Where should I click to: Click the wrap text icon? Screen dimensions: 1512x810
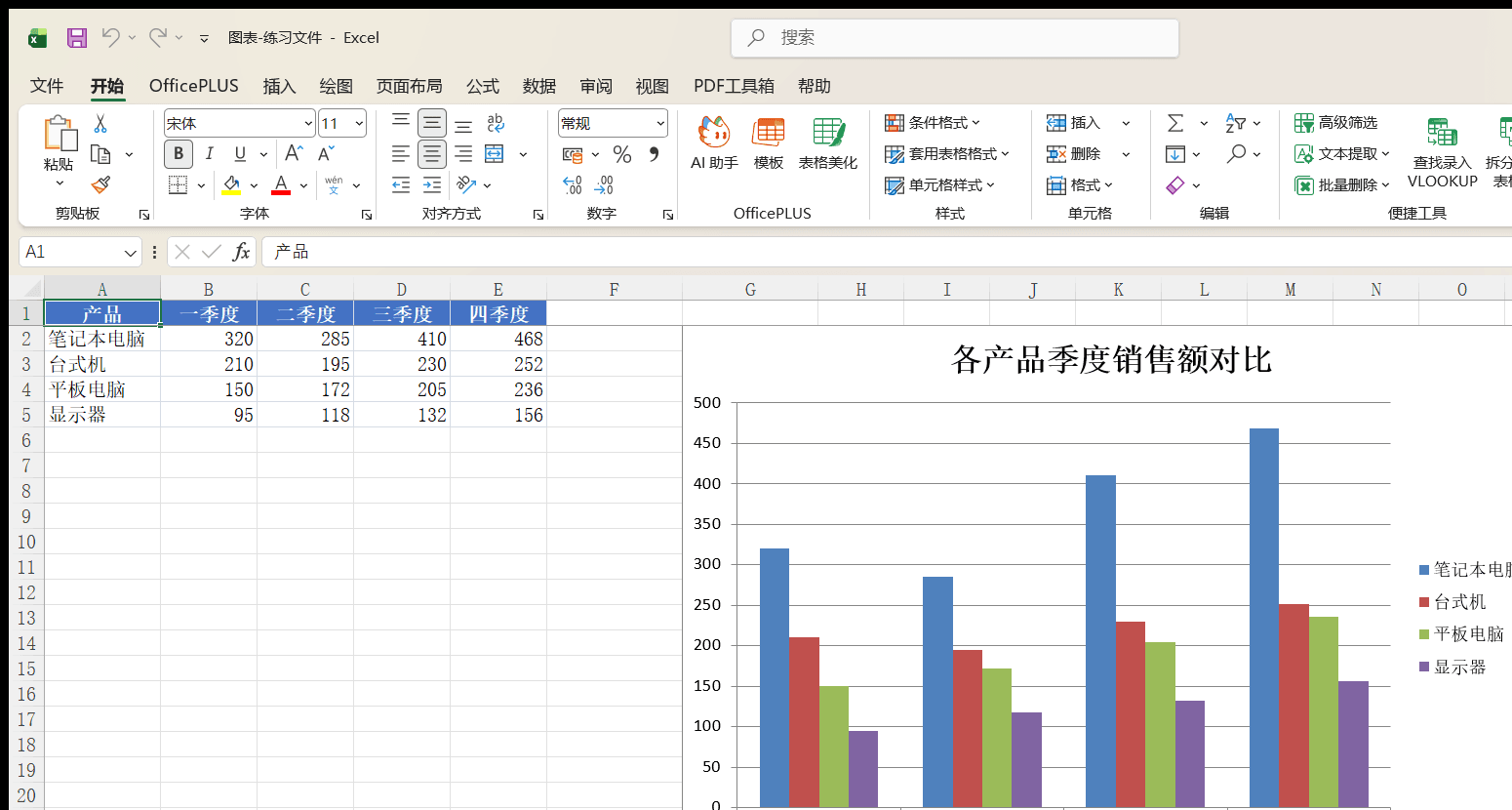pyautogui.click(x=496, y=123)
